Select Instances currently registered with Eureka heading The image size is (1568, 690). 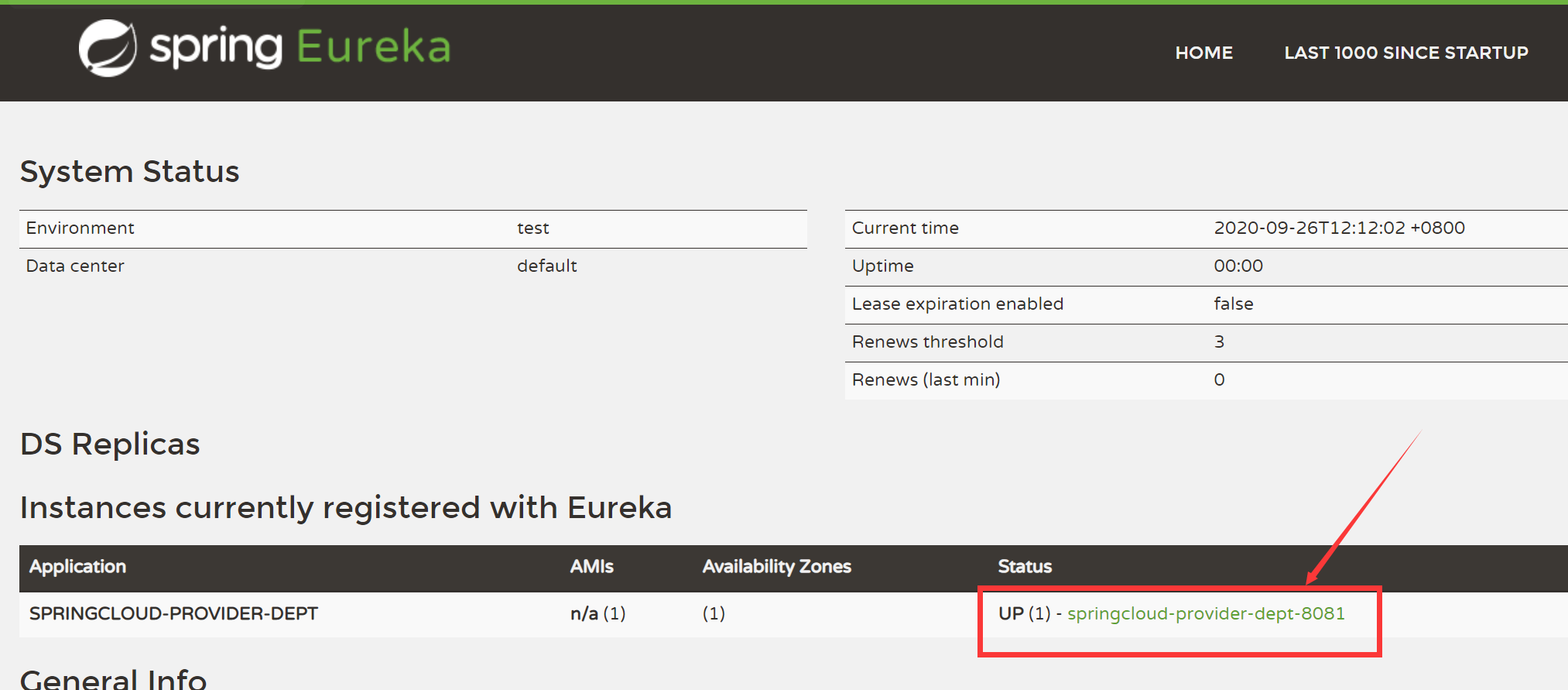[346, 508]
